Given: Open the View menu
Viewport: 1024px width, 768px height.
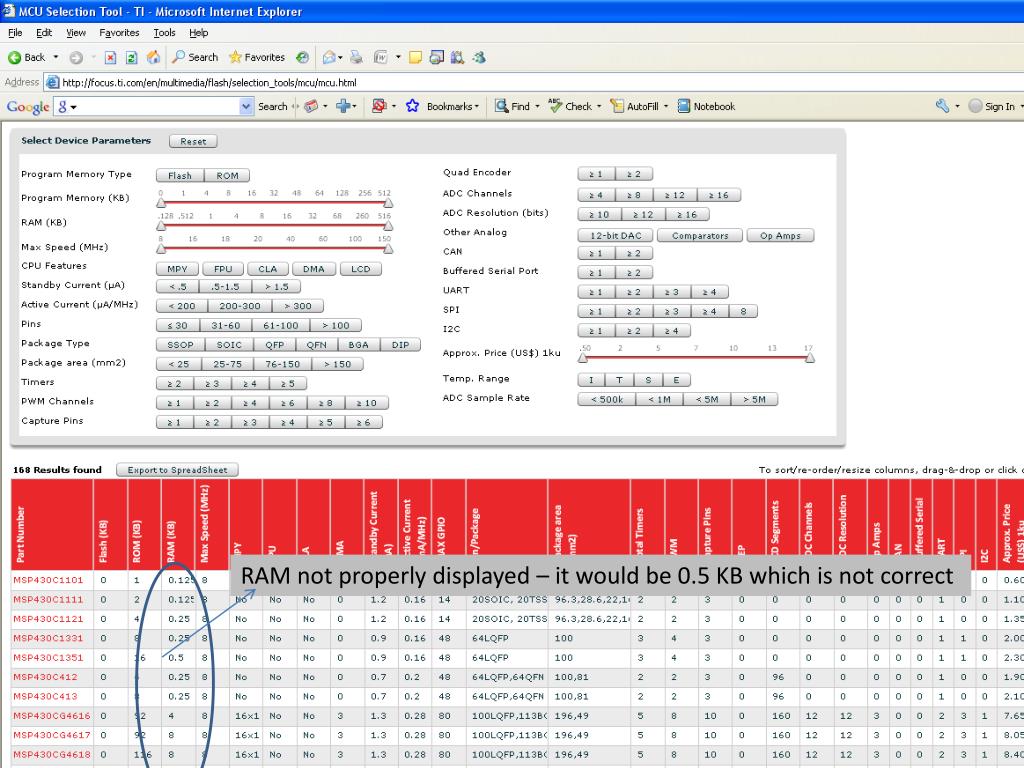Looking at the screenshot, I should 76,33.
